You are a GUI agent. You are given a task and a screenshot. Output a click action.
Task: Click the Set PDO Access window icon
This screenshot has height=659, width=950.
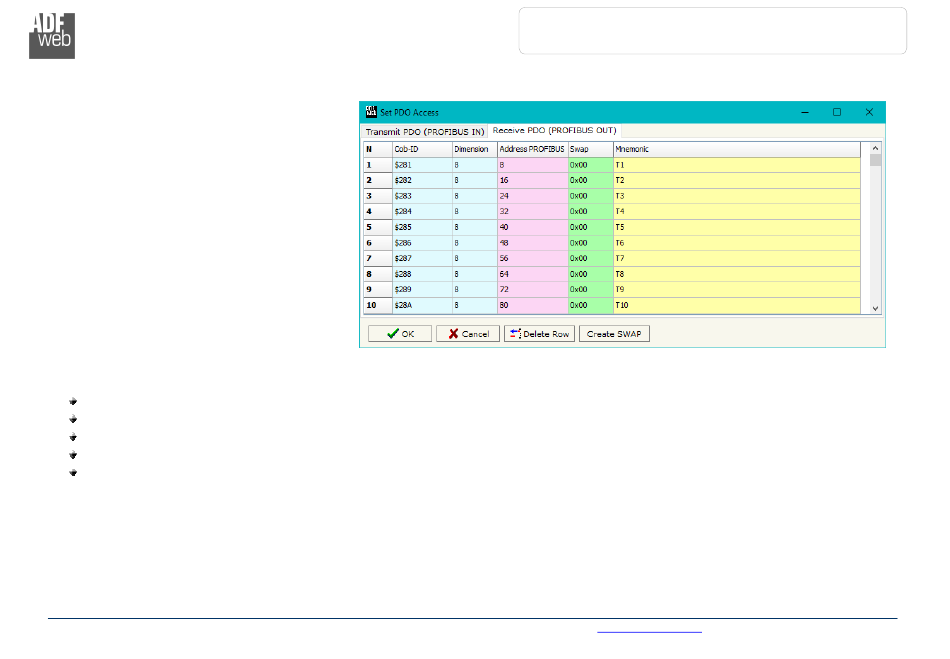(371, 112)
